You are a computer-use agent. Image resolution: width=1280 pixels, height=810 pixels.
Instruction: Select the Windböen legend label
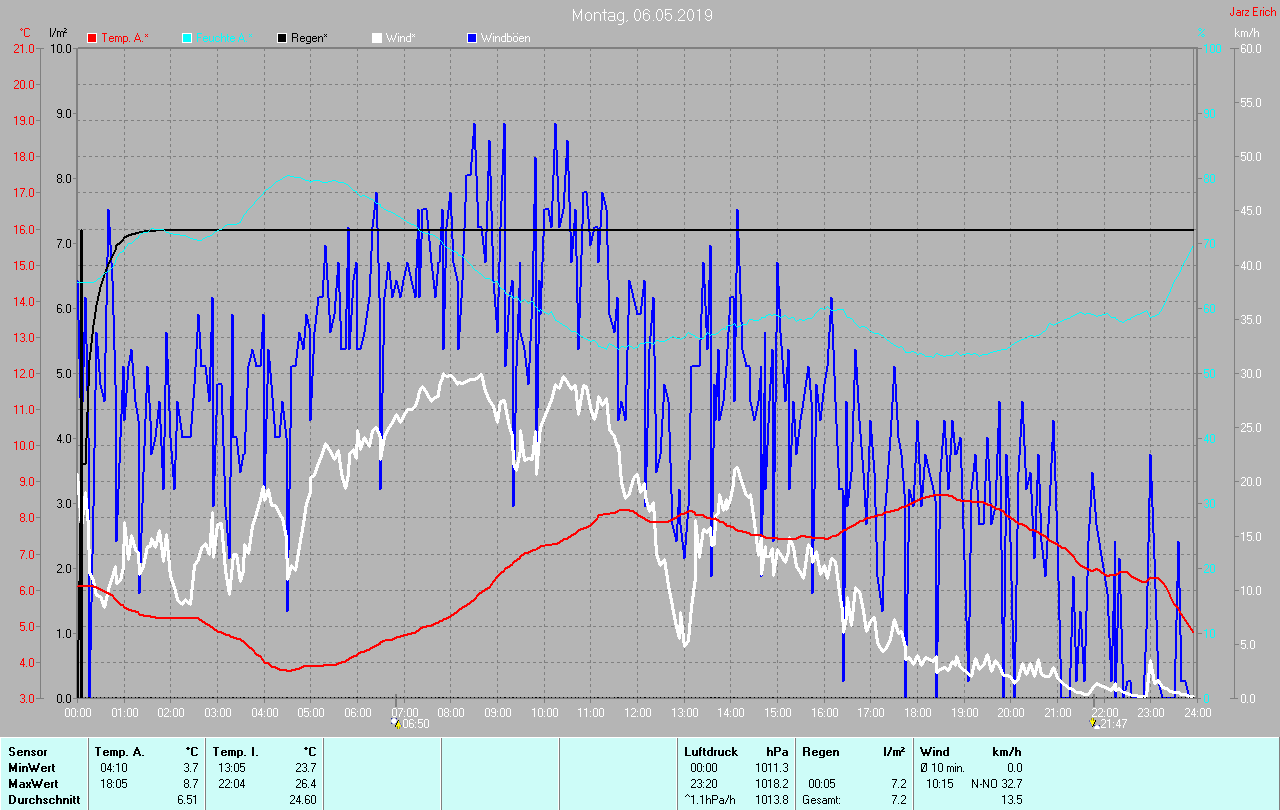[x=505, y=38]
